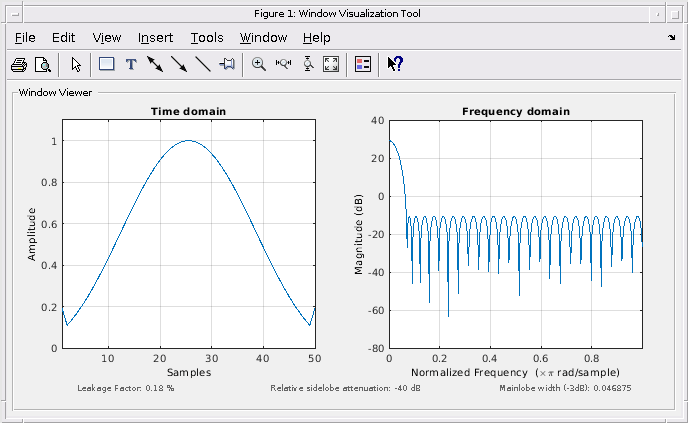This screenshot has width=688, height=423.
Task: Choose the Insert Line tool
Action: click(203, 65)
